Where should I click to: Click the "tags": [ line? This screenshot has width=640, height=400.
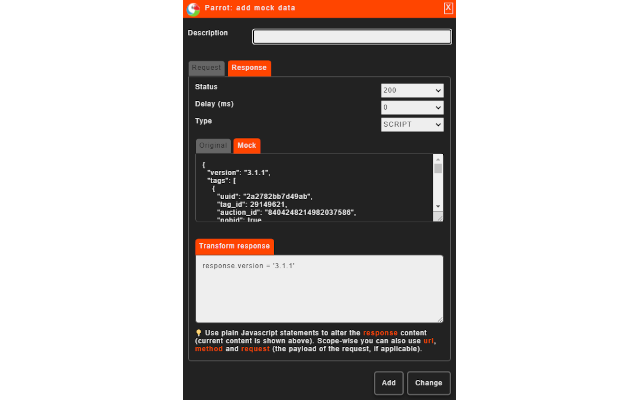point(221,181)
